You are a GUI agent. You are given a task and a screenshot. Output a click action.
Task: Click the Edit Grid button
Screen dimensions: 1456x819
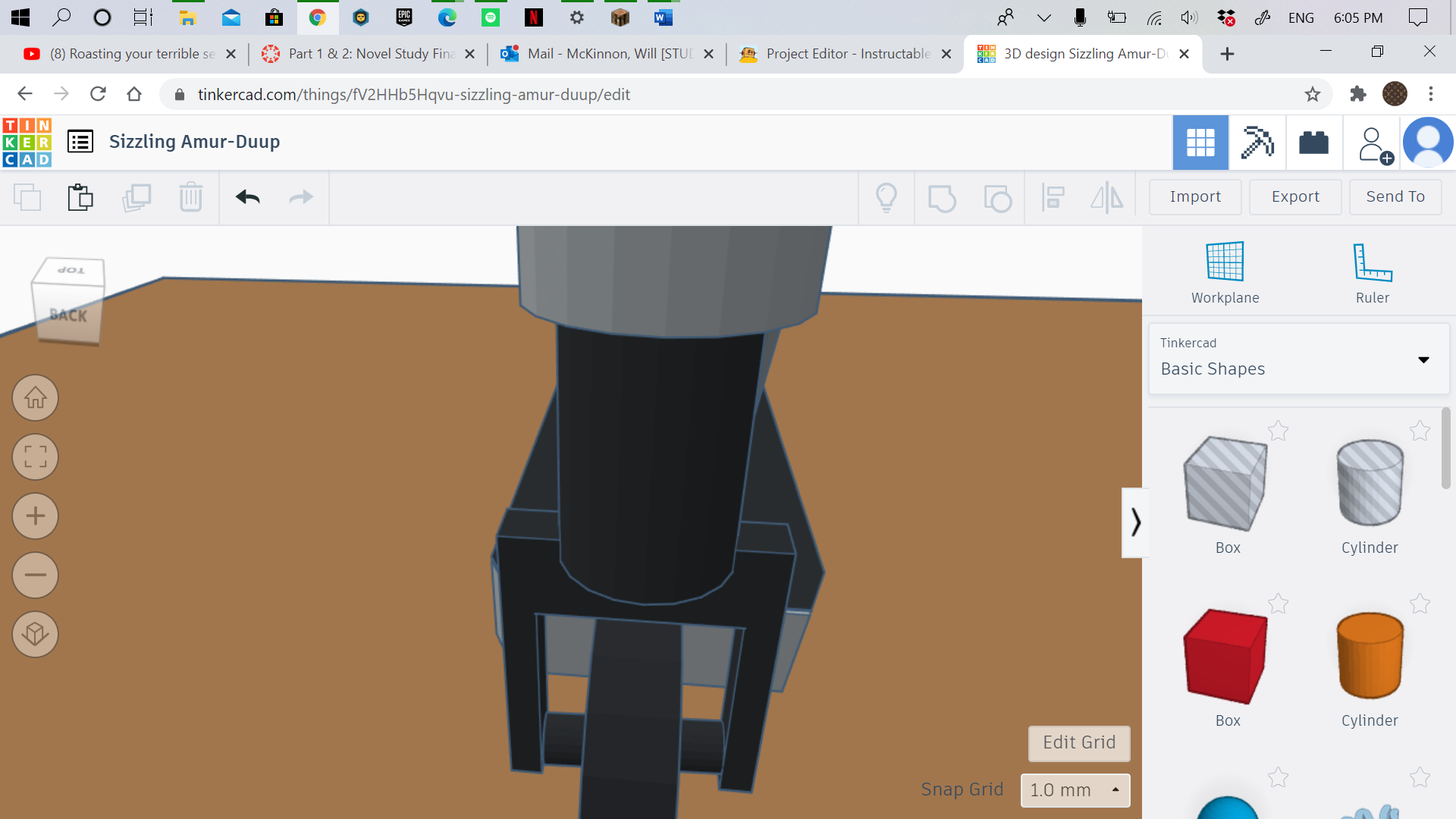[x=1079, y=743]
